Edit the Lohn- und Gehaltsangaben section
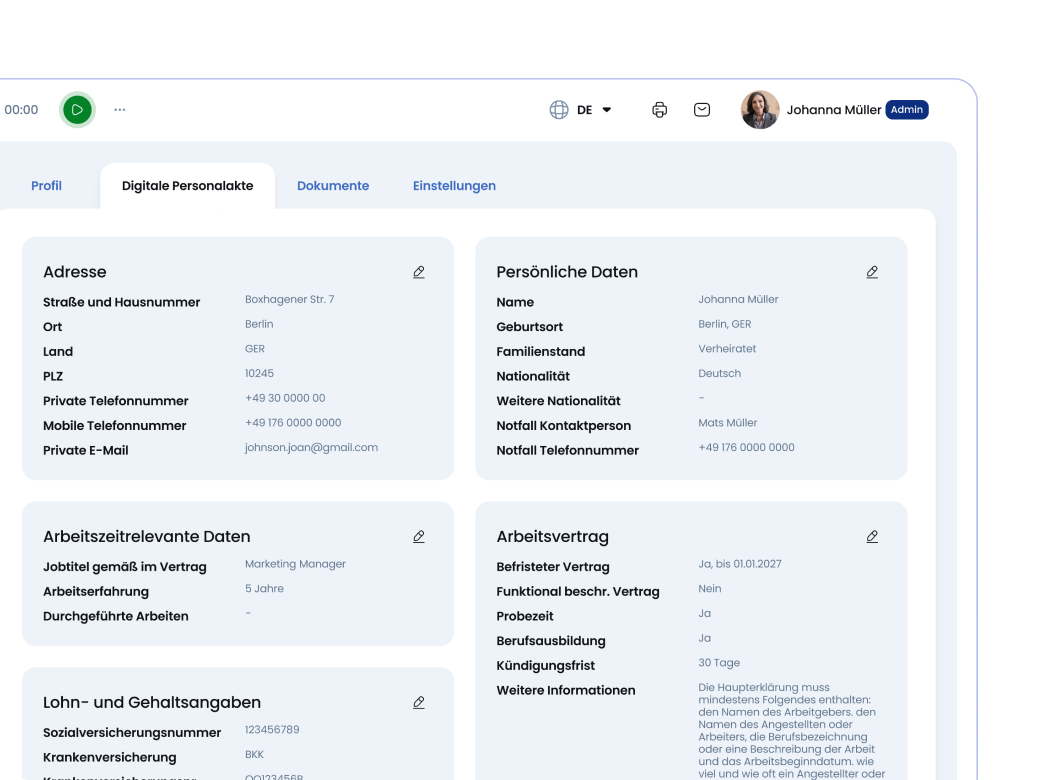 click(419, 702)
